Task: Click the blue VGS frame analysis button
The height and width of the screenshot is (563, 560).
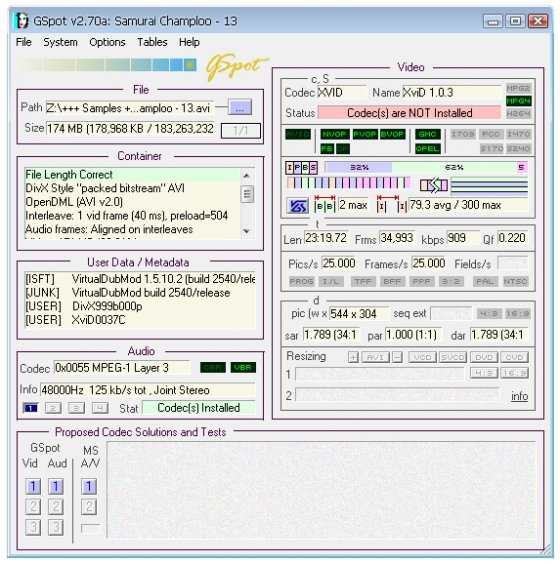Action: tap(297, 205)
